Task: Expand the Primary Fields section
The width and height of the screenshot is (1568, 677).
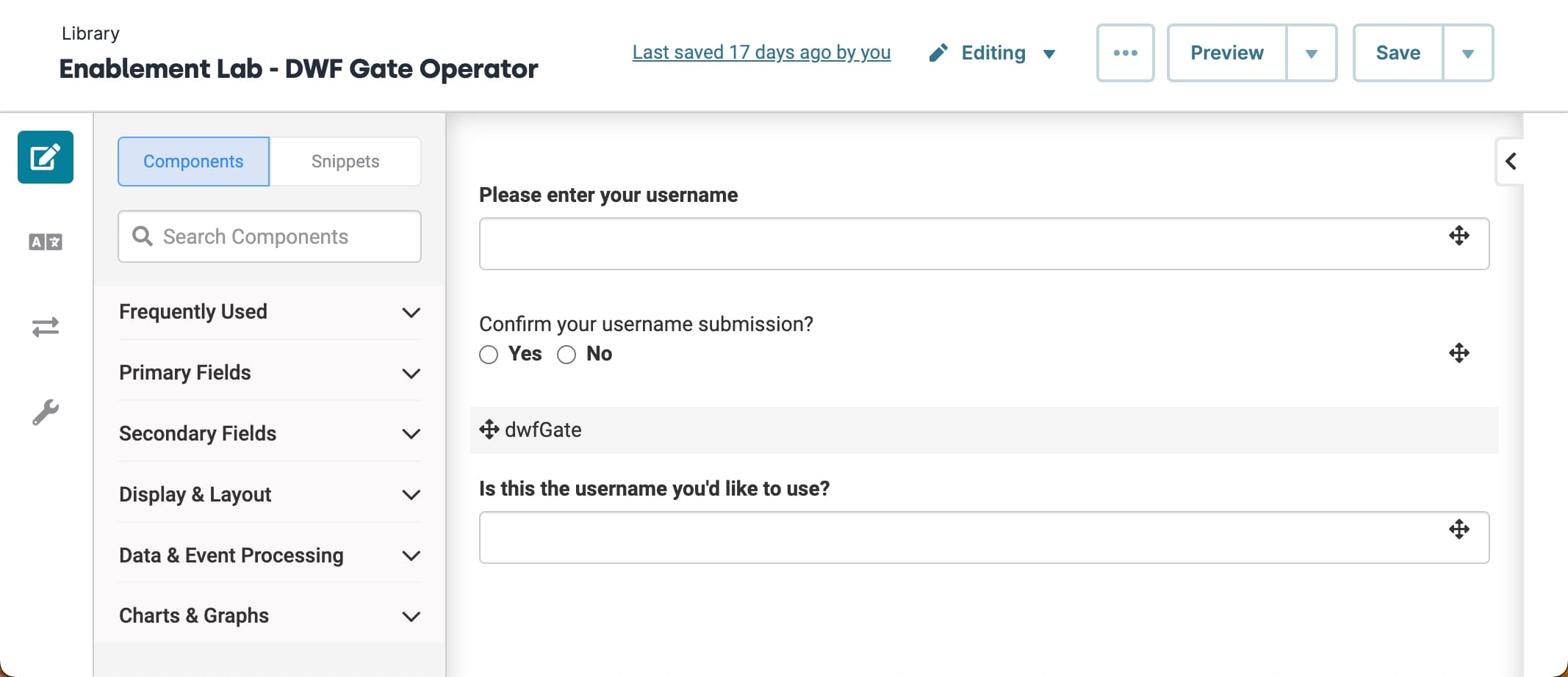Action: (x=270, y=373)
